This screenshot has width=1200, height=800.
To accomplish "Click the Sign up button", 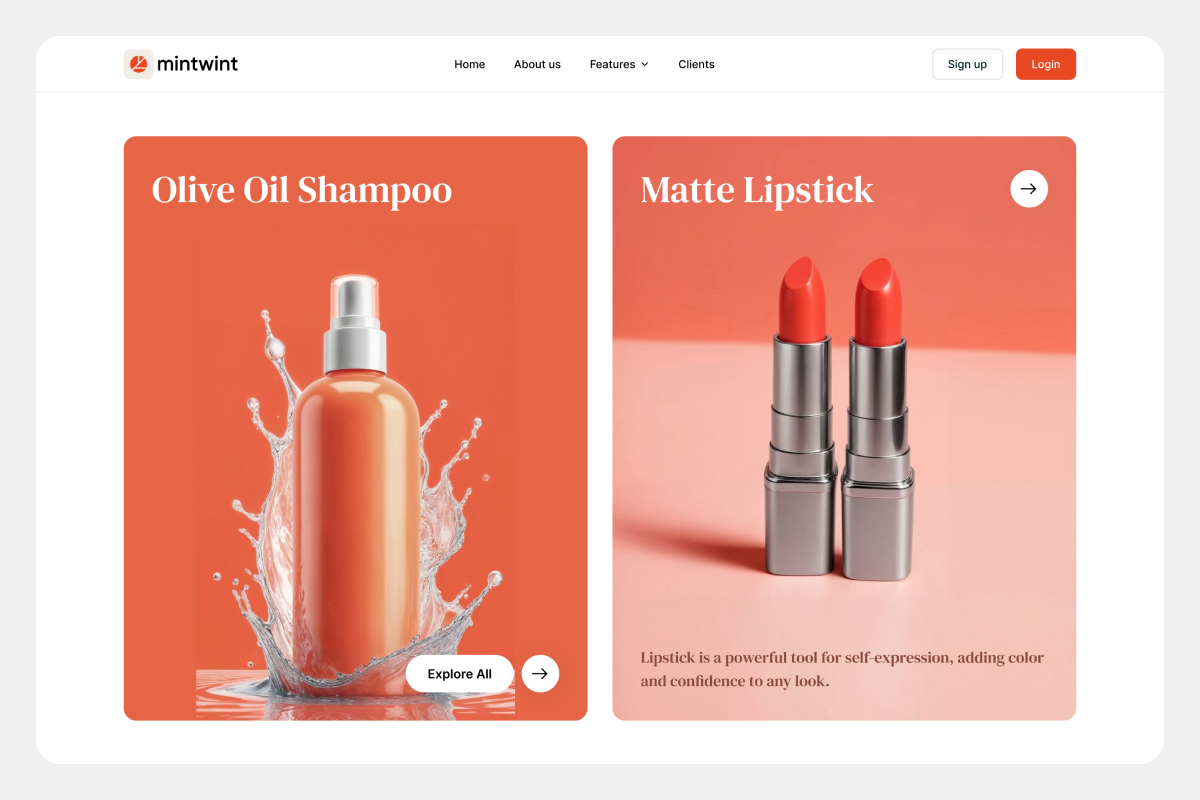I will coord(967,64).
